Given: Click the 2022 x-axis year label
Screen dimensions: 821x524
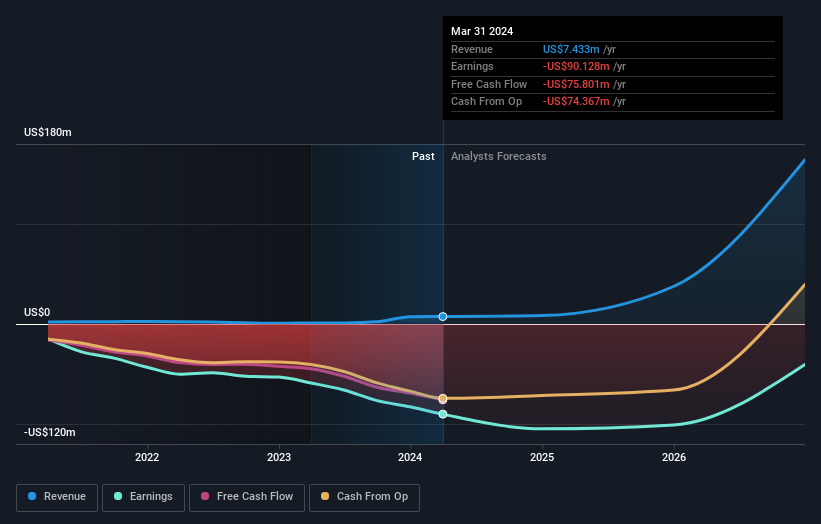Looking at the screenshot, I should point(147,457).
